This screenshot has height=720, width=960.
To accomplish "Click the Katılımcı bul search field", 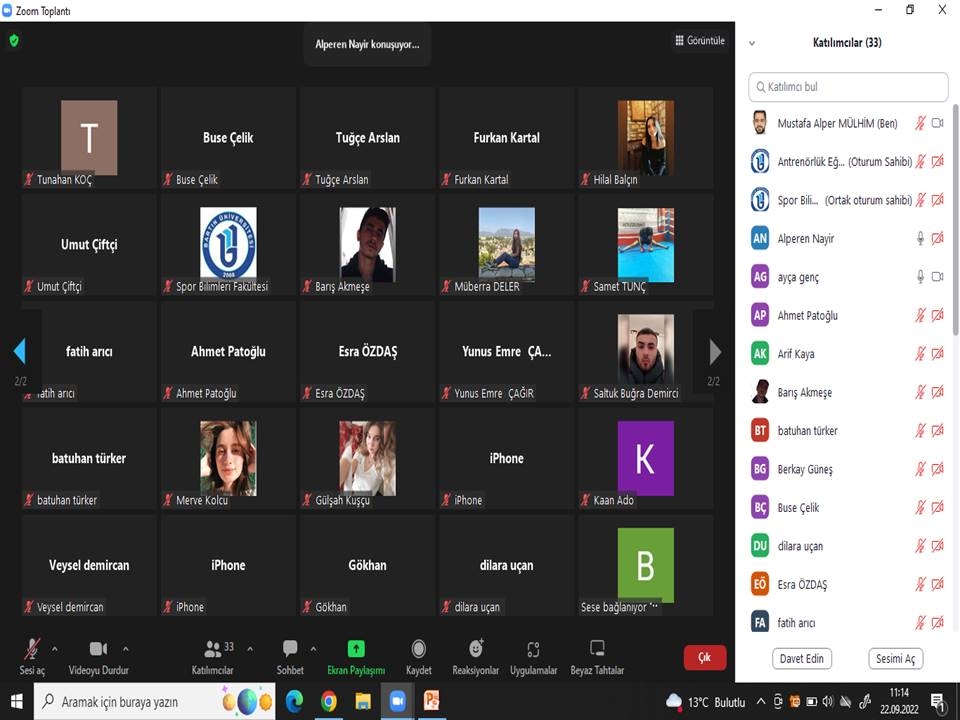I will tap(848, 87).
